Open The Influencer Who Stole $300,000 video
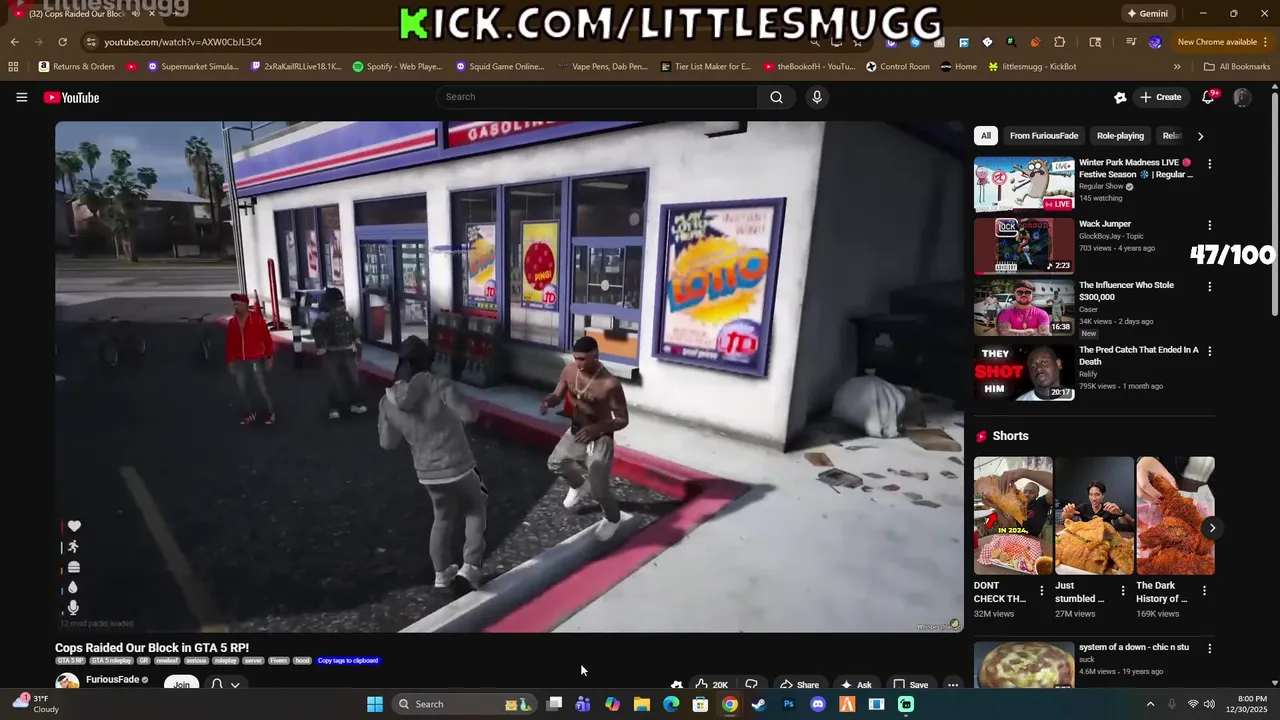This screenshot has height=720, width=1280. pyautogui.click(x=1024, y=308)
